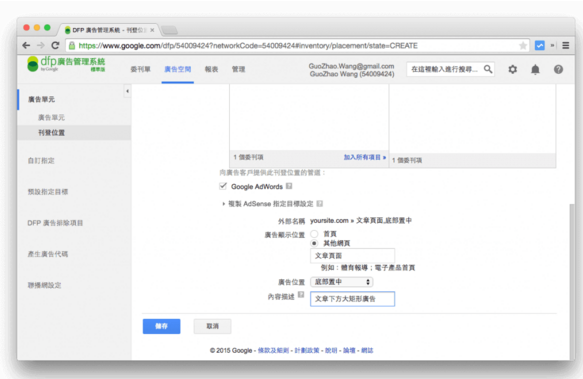The image size is (583, 379).
Task: Open a new browser tab
Action: (169, 30)
